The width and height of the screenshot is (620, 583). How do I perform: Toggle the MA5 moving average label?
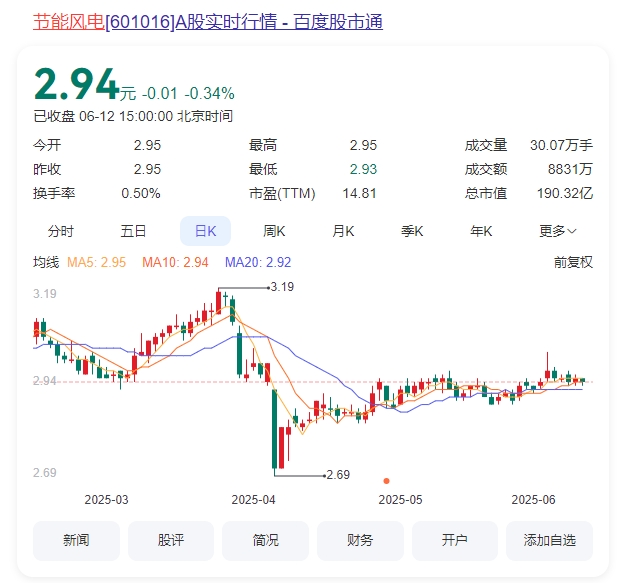click(x=96, y=262)
